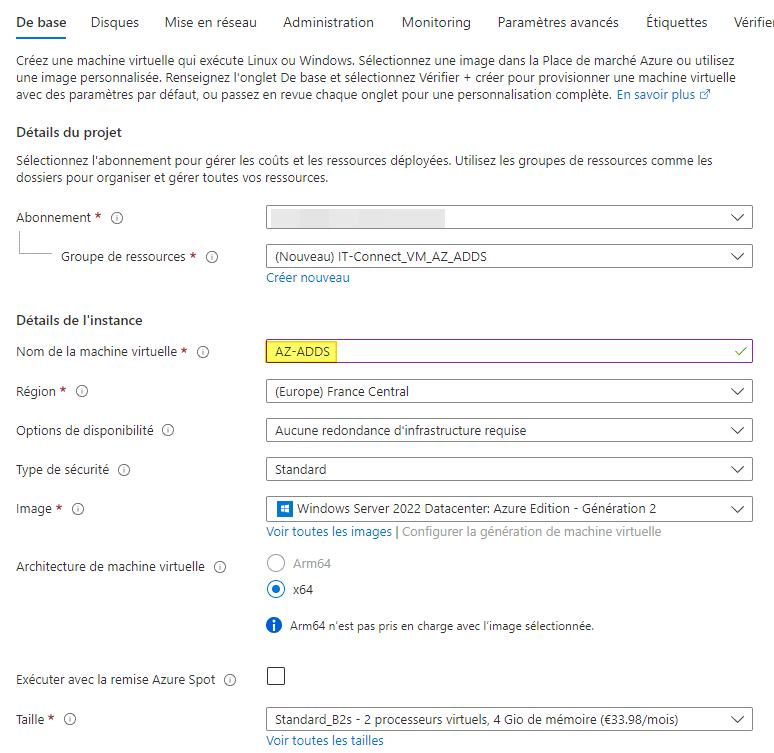Open the Type de sécurité dropdown
The height and width of the screenshot is (753, 774).
pos(509,470)
